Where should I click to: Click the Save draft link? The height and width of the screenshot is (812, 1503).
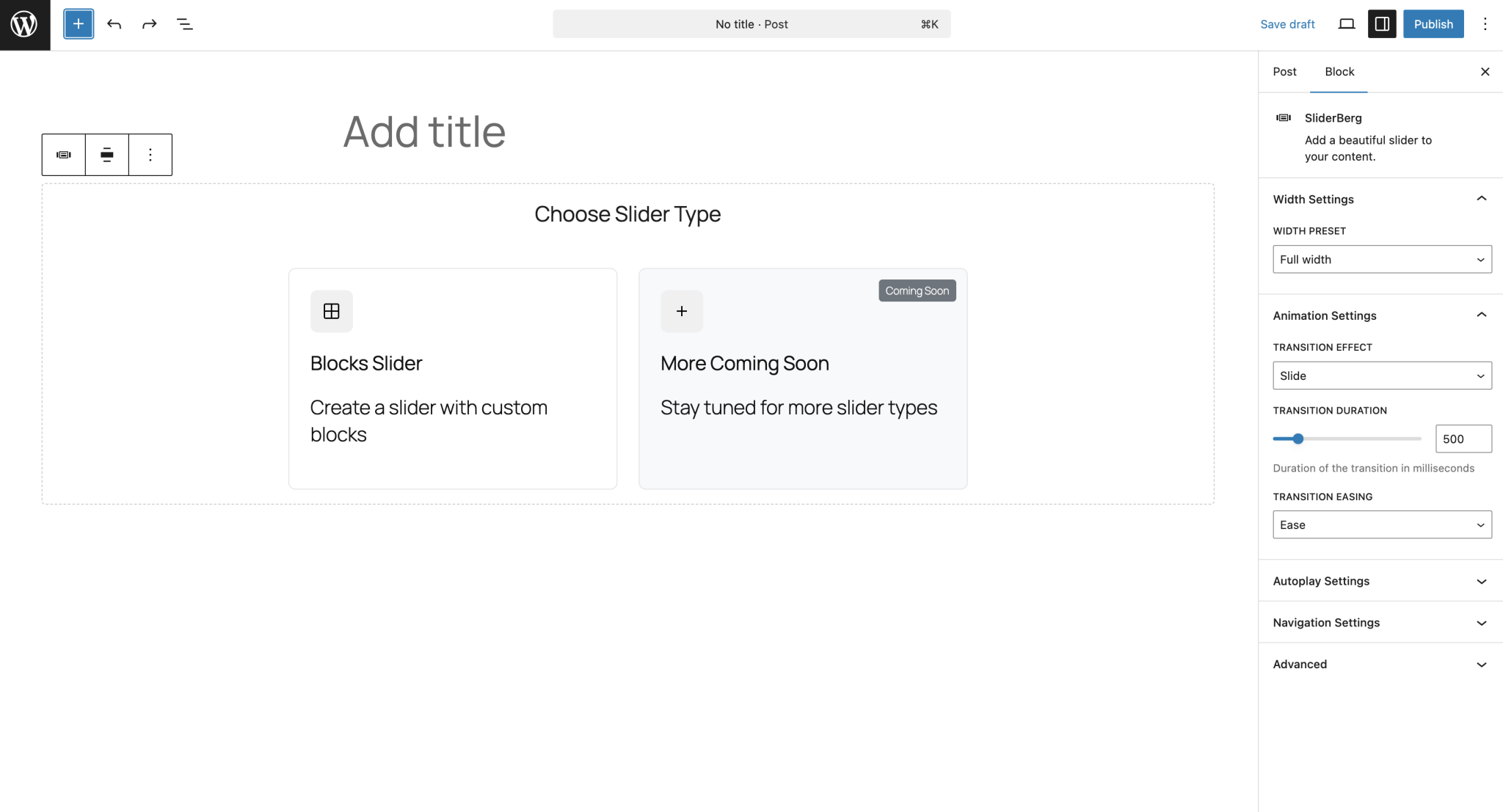click(1287, 23)
